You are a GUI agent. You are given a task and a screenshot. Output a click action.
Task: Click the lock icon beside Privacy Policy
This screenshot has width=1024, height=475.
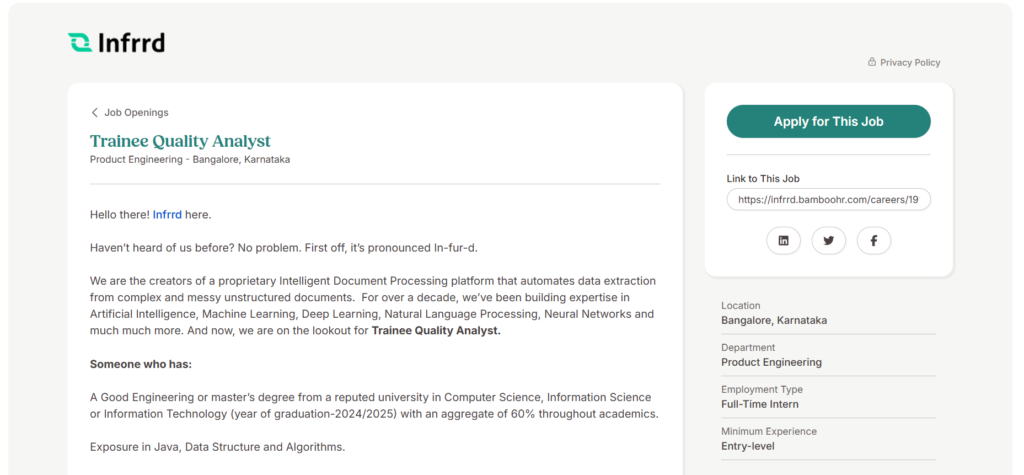pos(872,62)
